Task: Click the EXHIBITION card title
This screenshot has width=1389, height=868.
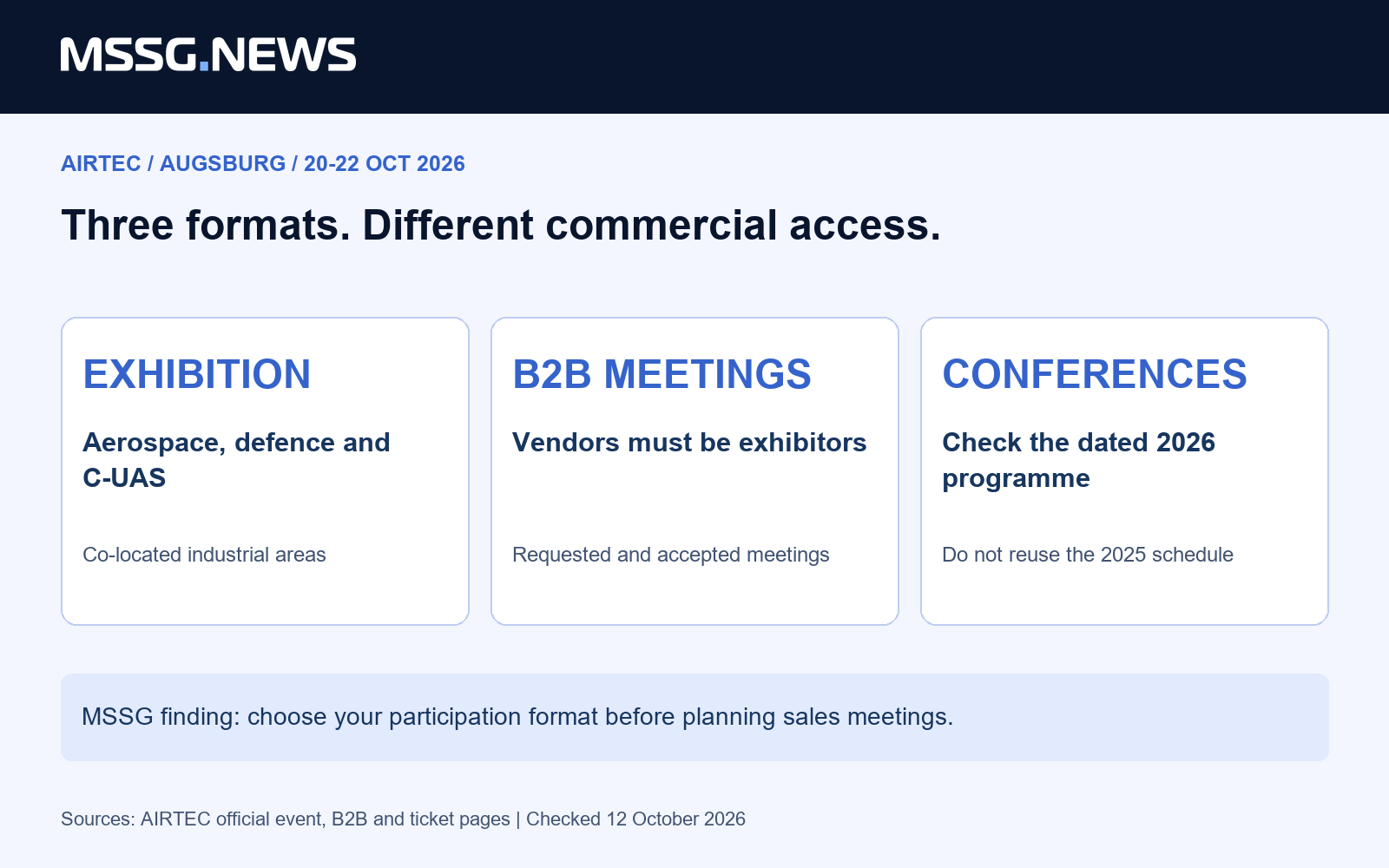Action: coord(197,374)
